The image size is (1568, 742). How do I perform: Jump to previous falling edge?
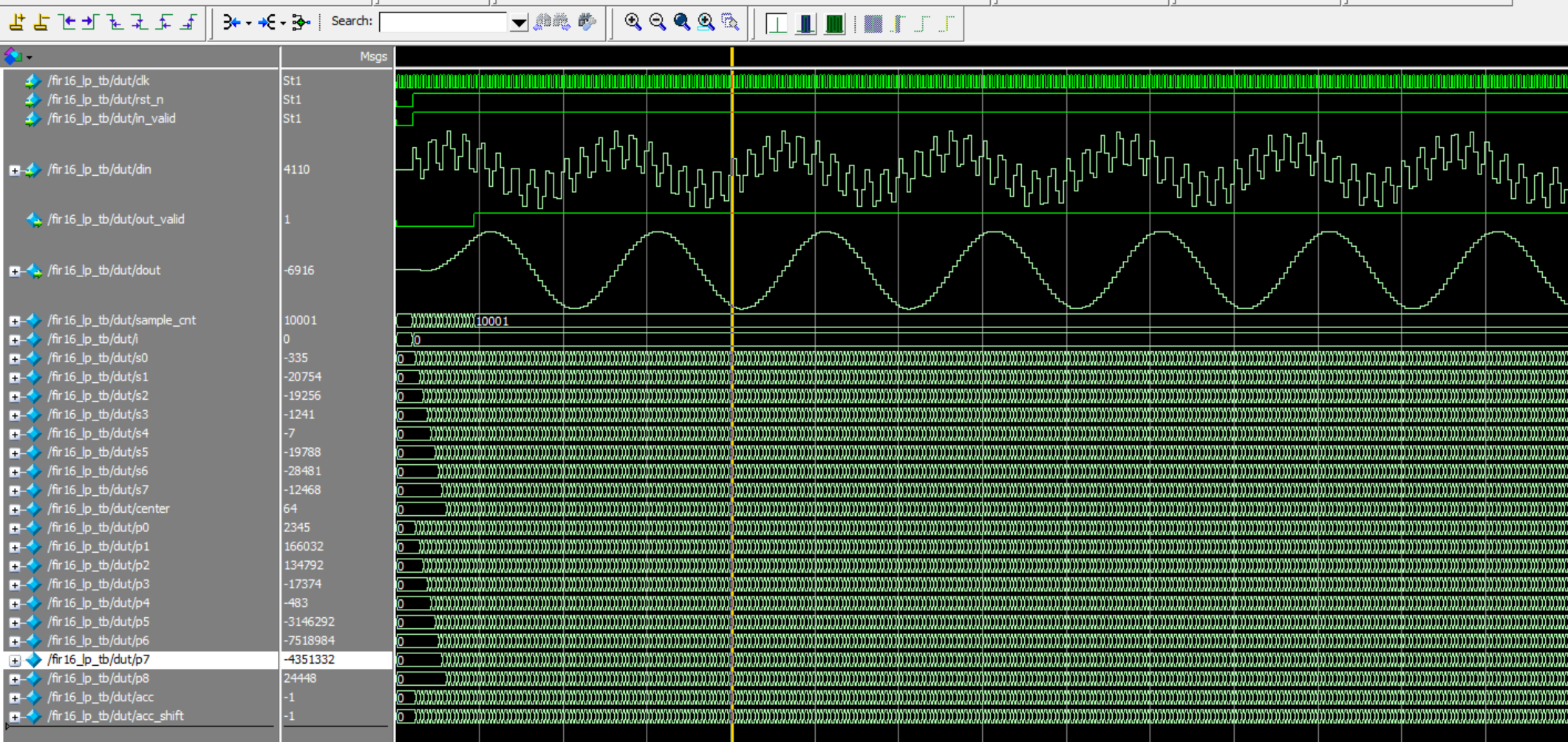point(115,23)
